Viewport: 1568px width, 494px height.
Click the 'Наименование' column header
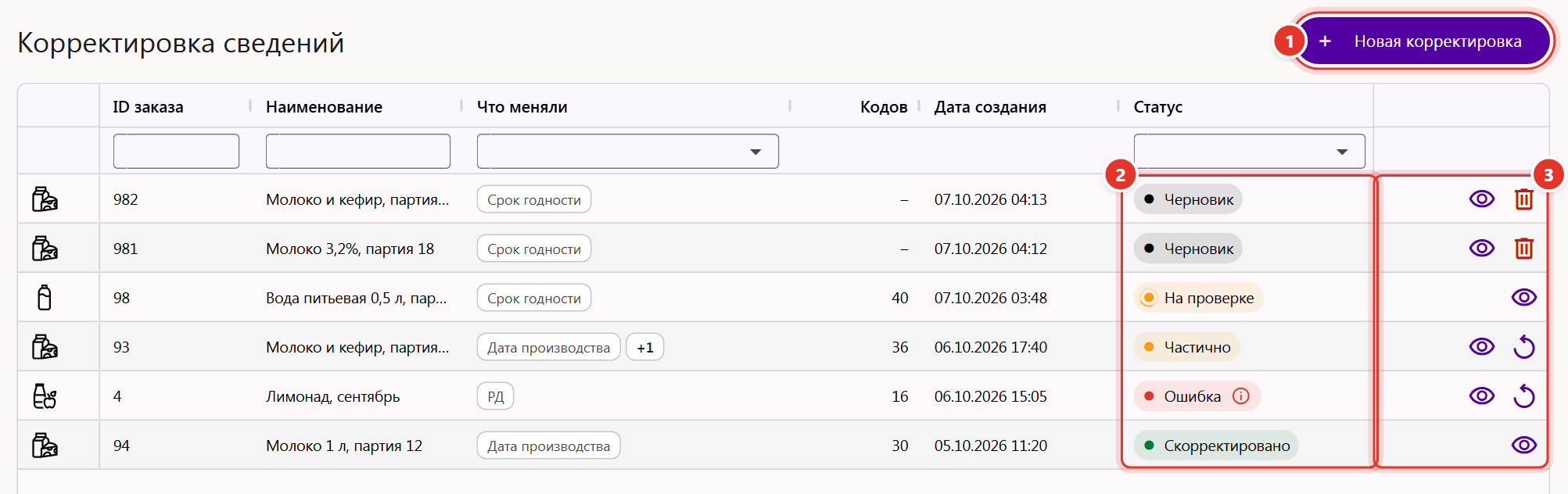(x=324, y=107)
